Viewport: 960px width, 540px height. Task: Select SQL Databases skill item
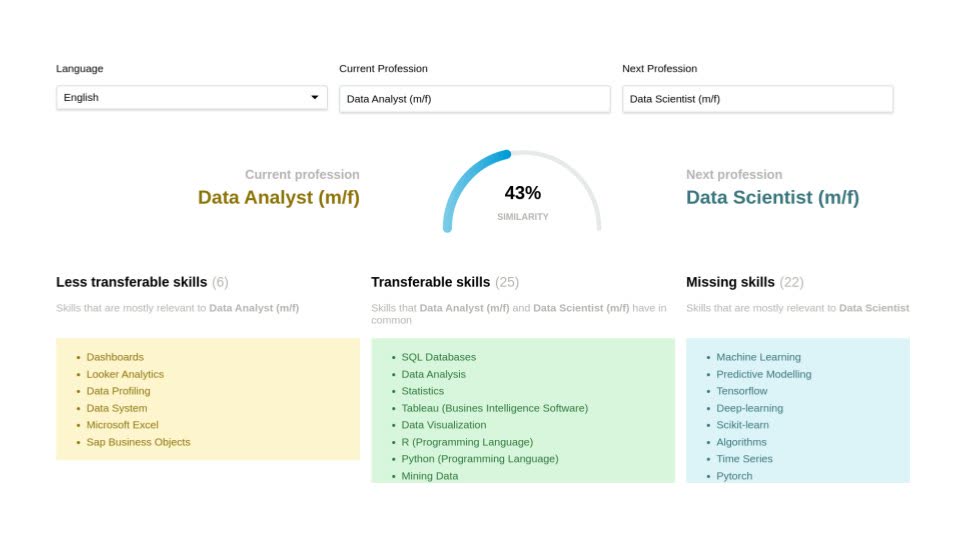click(438, 357)
